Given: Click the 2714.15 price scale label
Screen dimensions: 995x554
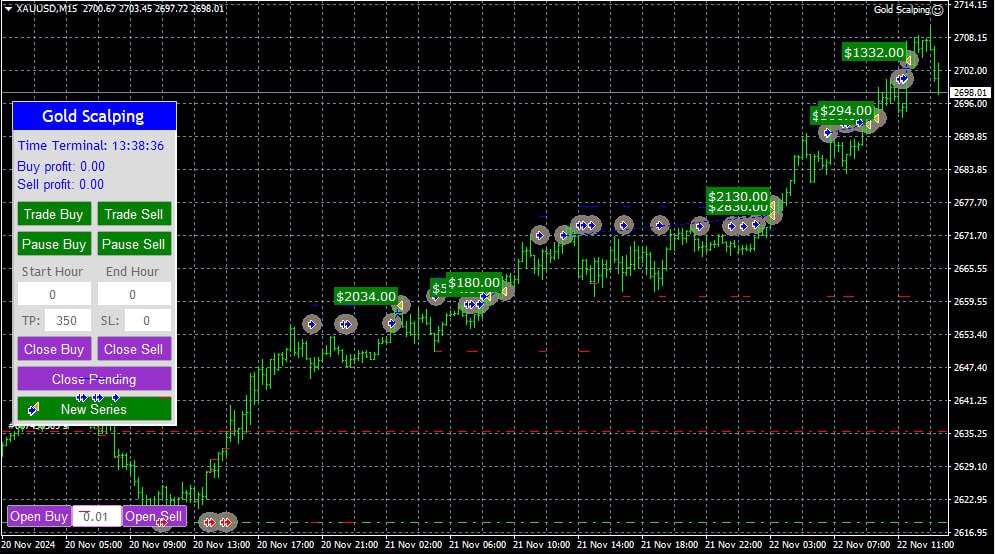Looking at the screenshot, I should 970,5.
